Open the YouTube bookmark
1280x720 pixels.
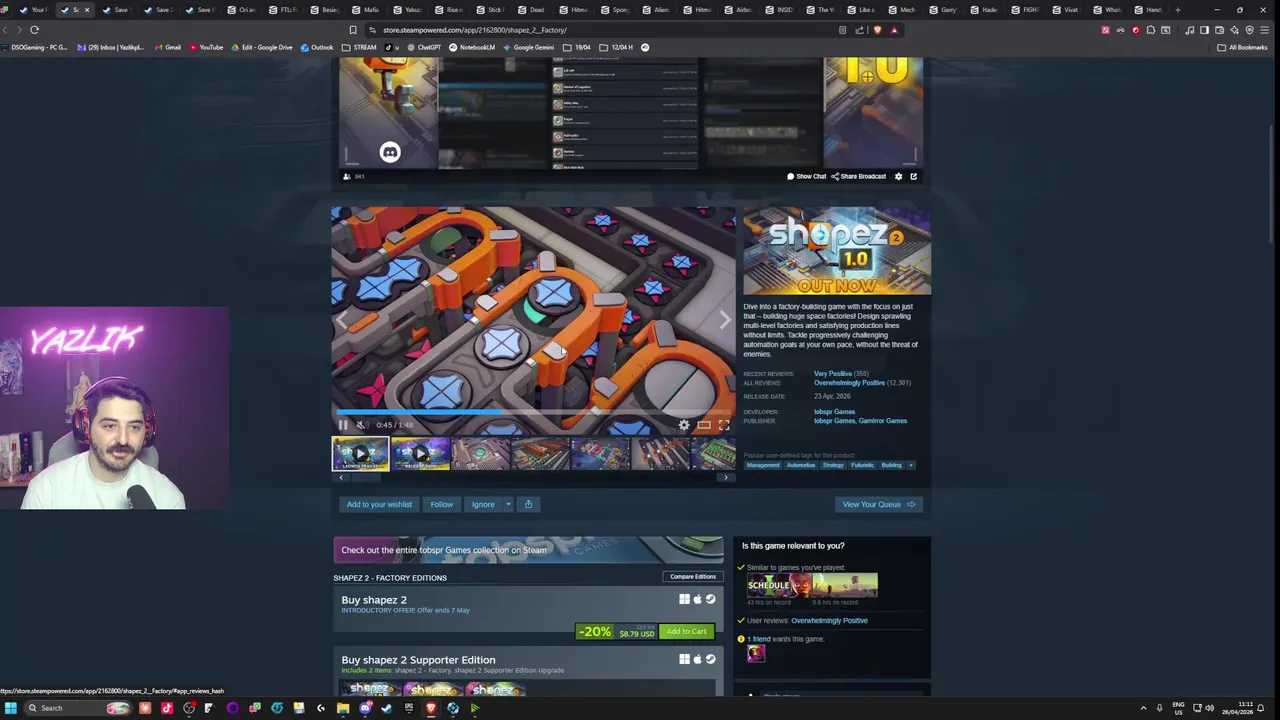[x=205, y=47]
